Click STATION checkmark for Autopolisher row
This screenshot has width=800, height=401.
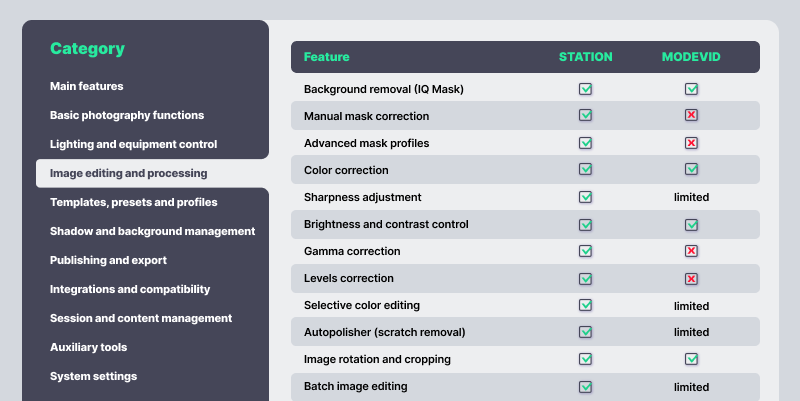(586, 332)
